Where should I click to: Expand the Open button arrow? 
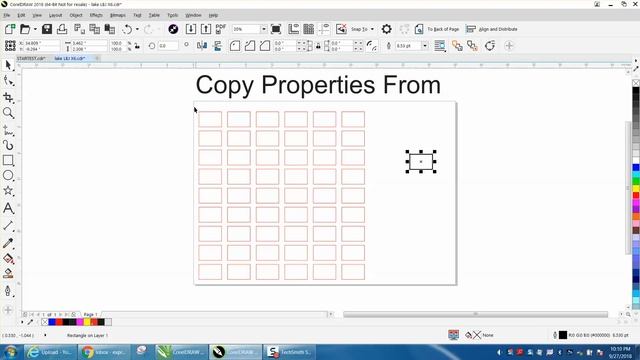pos(35,29)
